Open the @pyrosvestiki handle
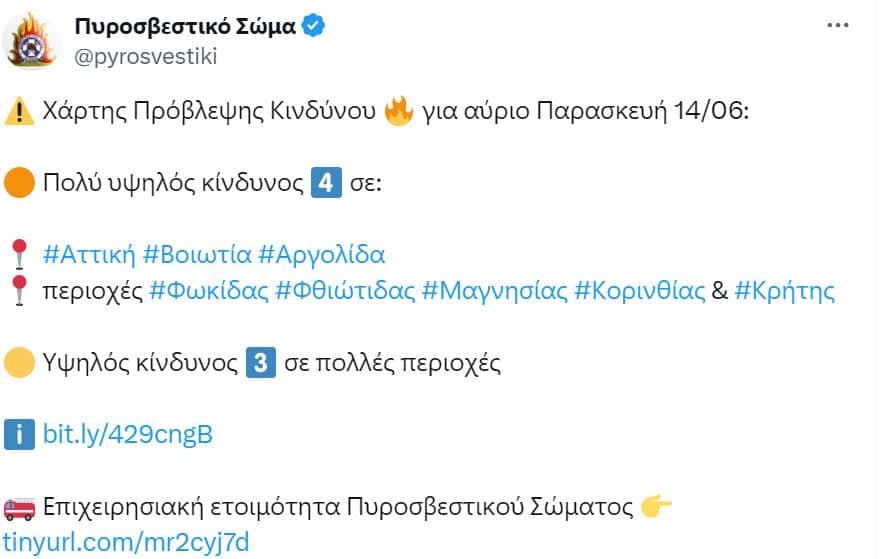This screenshot has height=559, width=891. (x=145, y=57)
